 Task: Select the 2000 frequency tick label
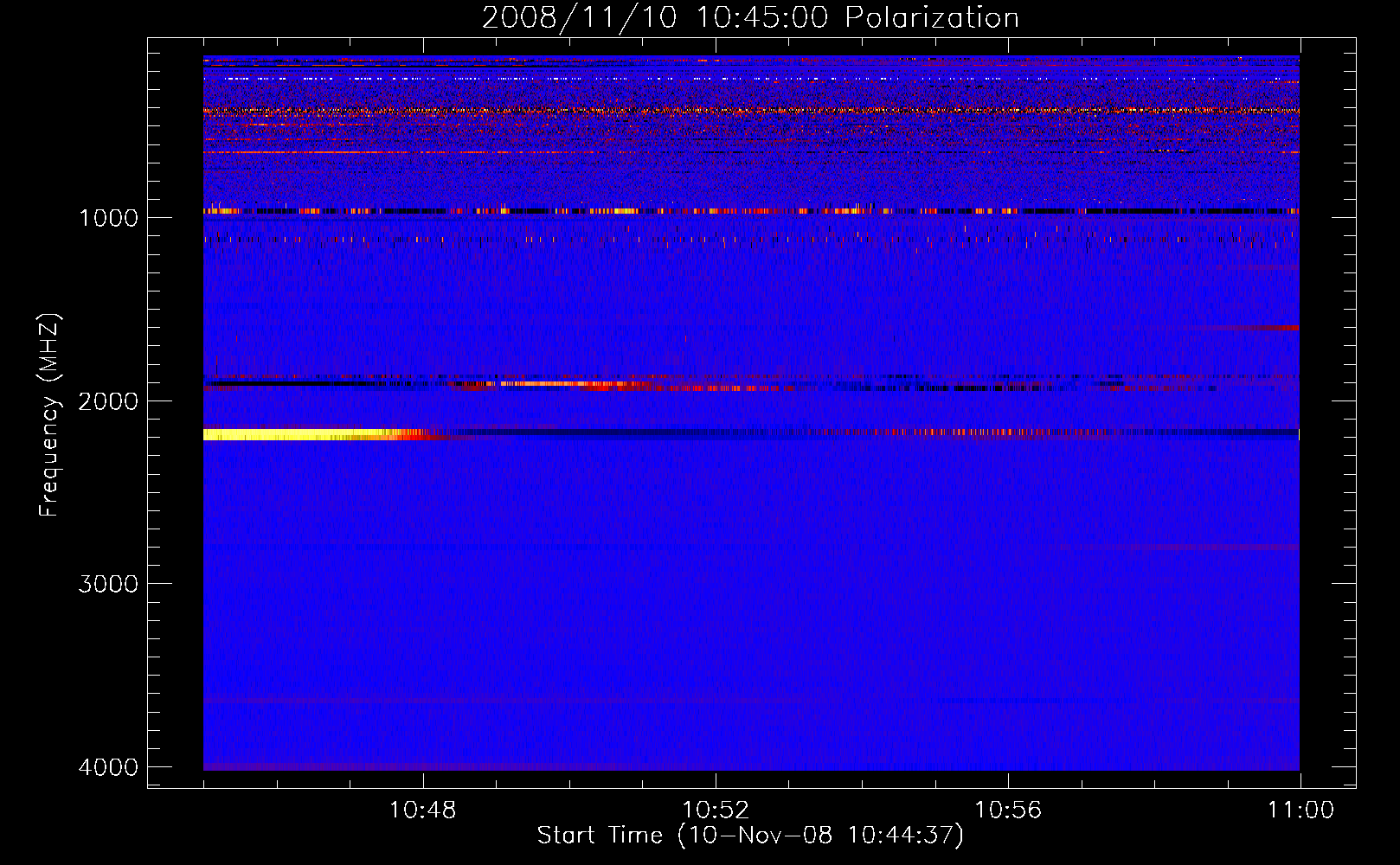(108, 400)
